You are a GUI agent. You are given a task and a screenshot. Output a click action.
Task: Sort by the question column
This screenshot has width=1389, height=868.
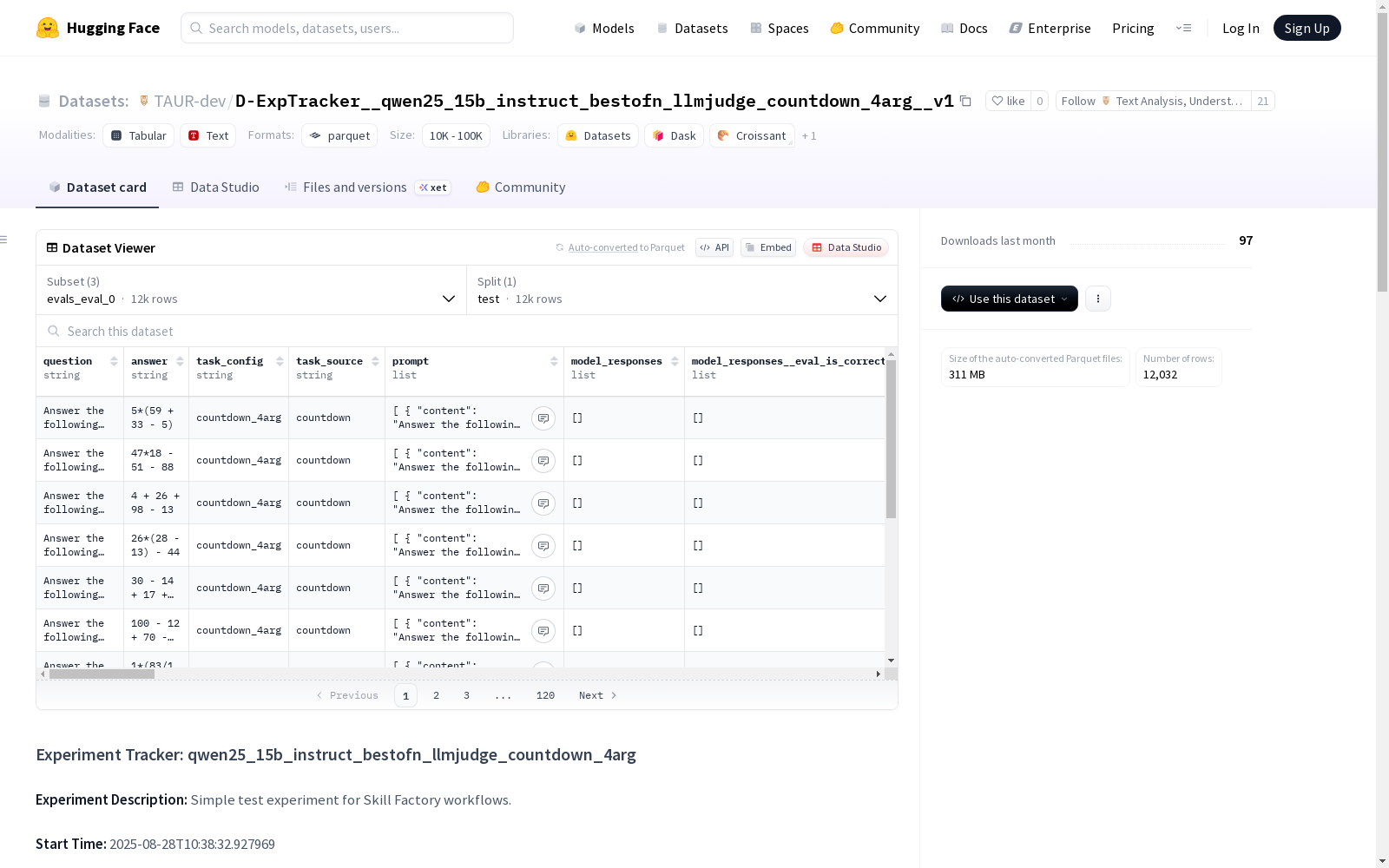(114, 361)
